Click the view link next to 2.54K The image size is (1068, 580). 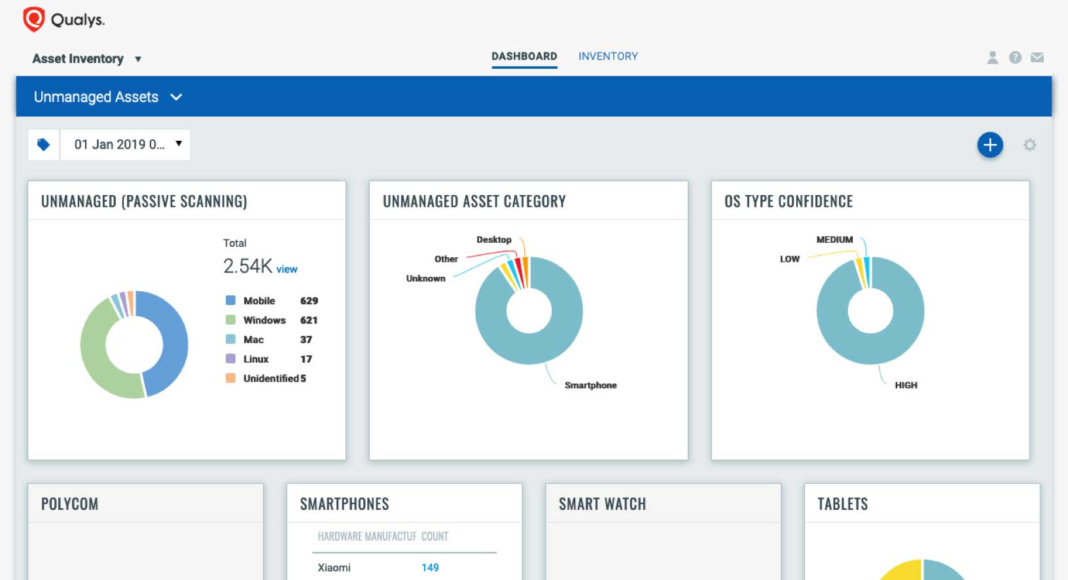click(x=287, y=270)
